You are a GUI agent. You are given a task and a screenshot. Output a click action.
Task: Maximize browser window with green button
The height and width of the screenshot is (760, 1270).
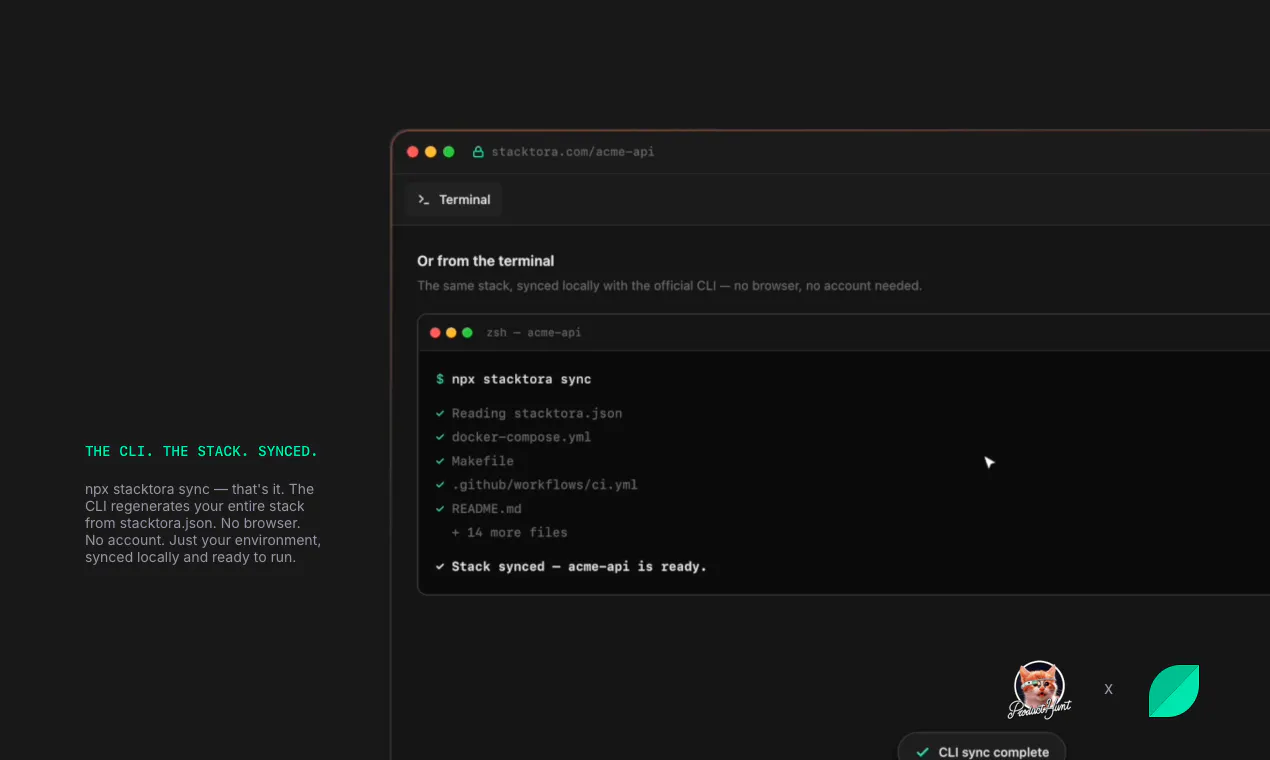click(x=449, y=152)
